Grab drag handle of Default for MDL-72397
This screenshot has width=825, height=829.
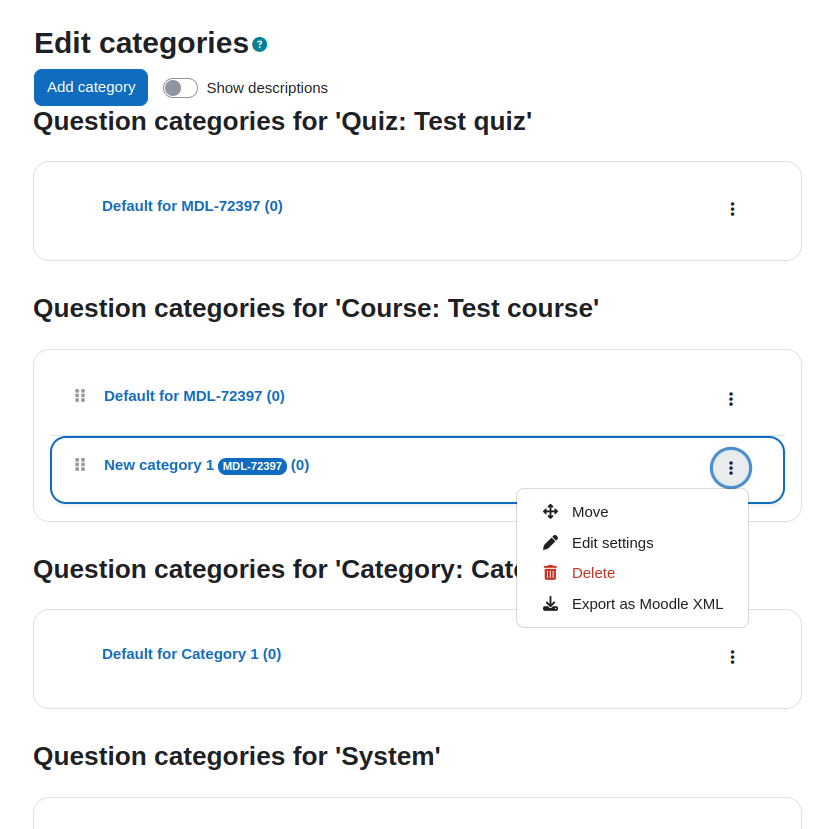[x=80, y=395]
